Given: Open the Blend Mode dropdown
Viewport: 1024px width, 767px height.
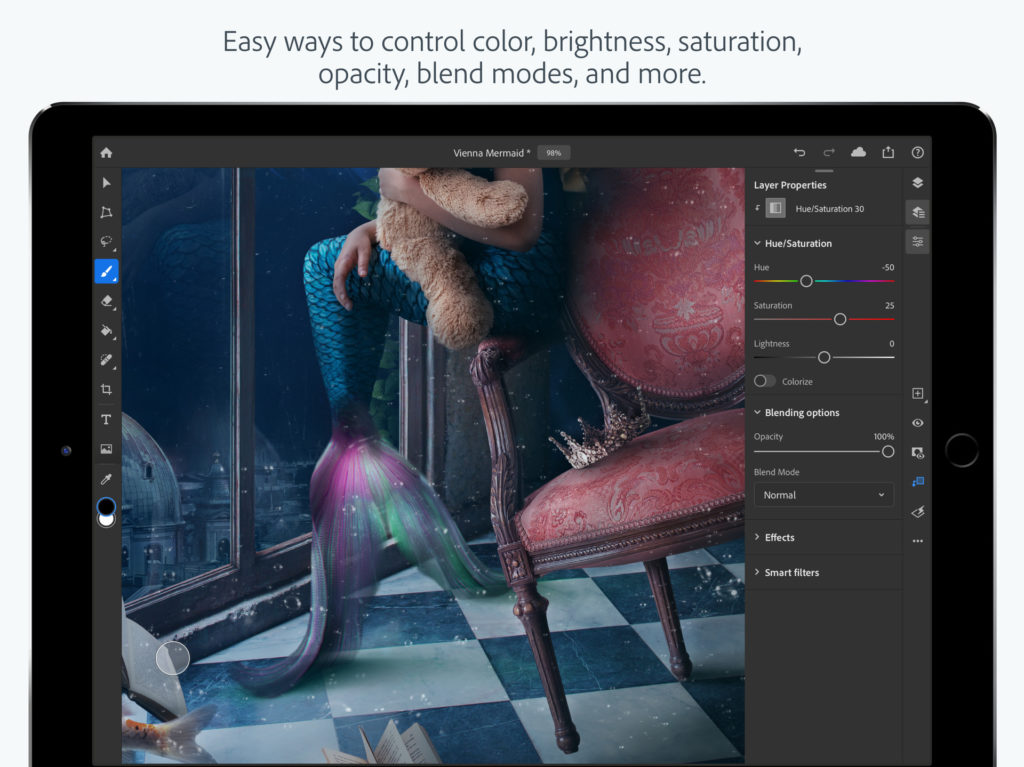Looking at the screenshot, I should tap(824, 494).
